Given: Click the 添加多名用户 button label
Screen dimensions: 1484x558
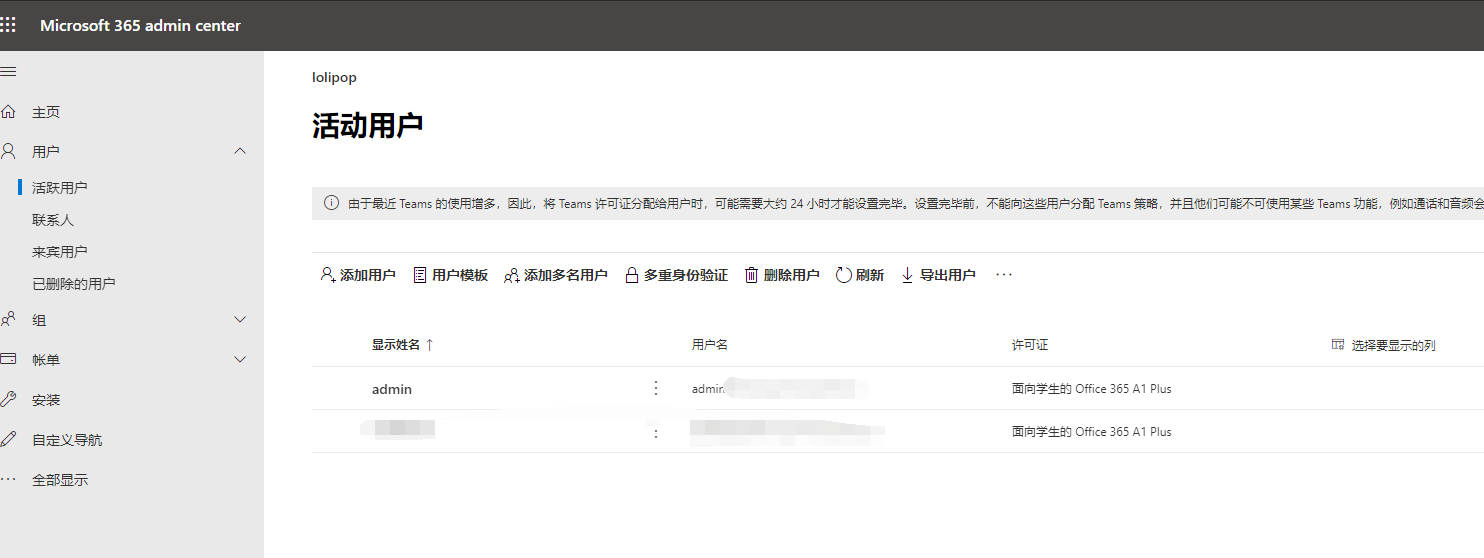Looking at the screenshot, I should tap(566, 275).
